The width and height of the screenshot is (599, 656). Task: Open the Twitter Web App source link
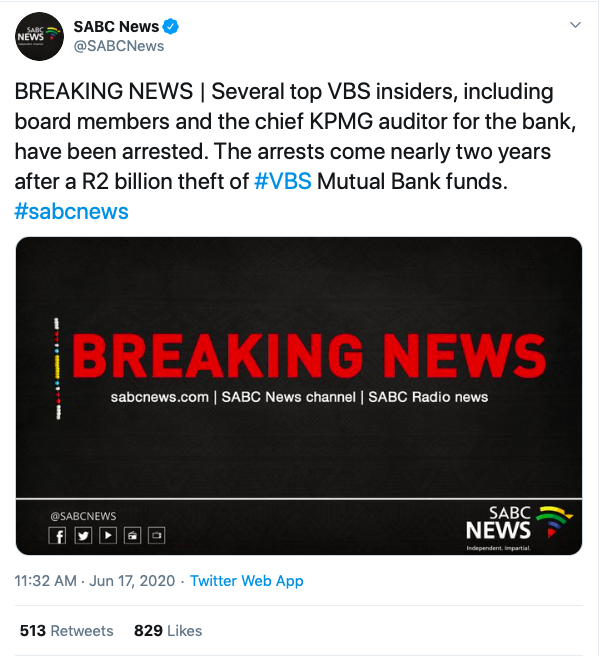point(247,581)
